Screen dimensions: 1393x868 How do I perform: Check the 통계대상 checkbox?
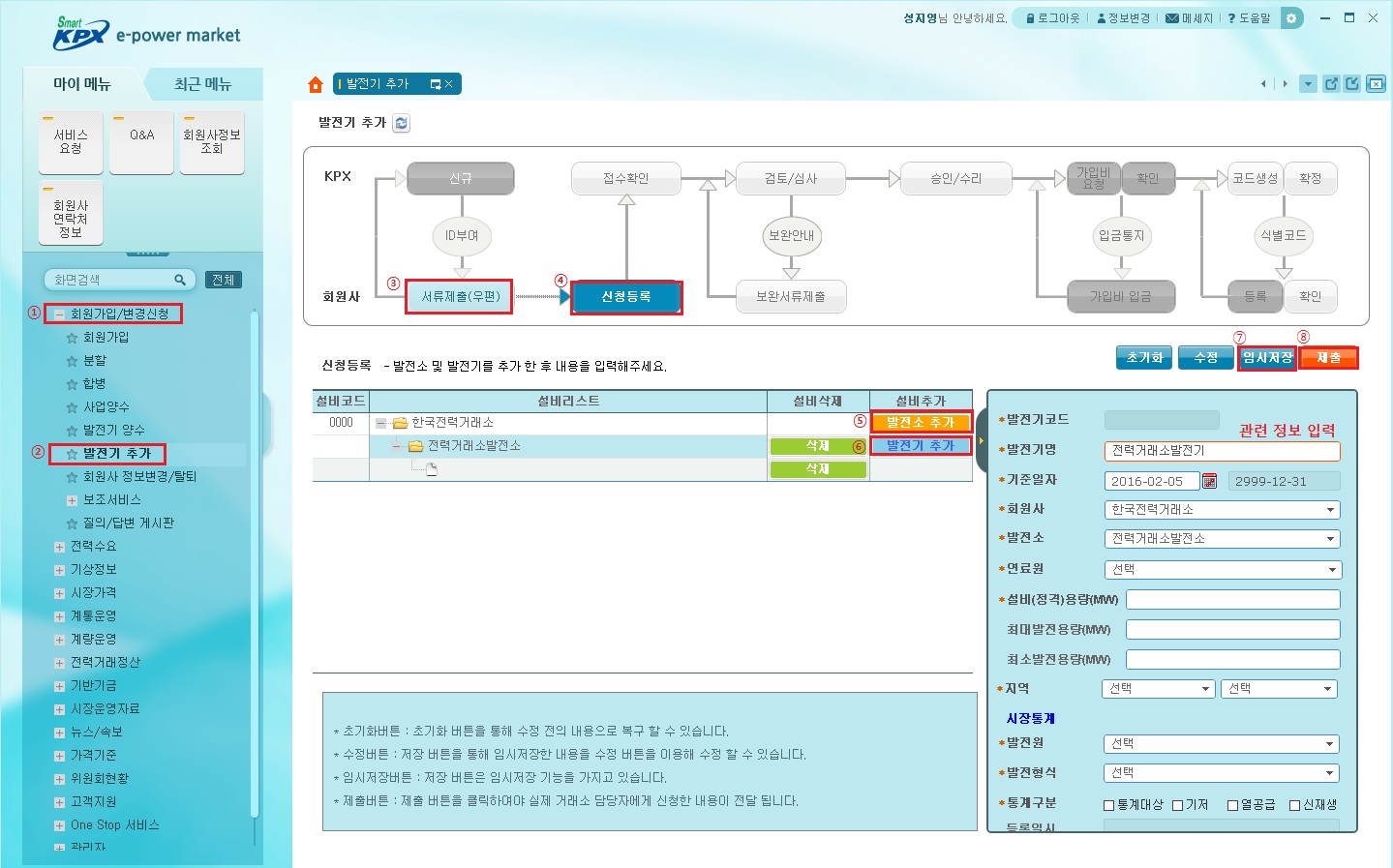point(1109,805)
